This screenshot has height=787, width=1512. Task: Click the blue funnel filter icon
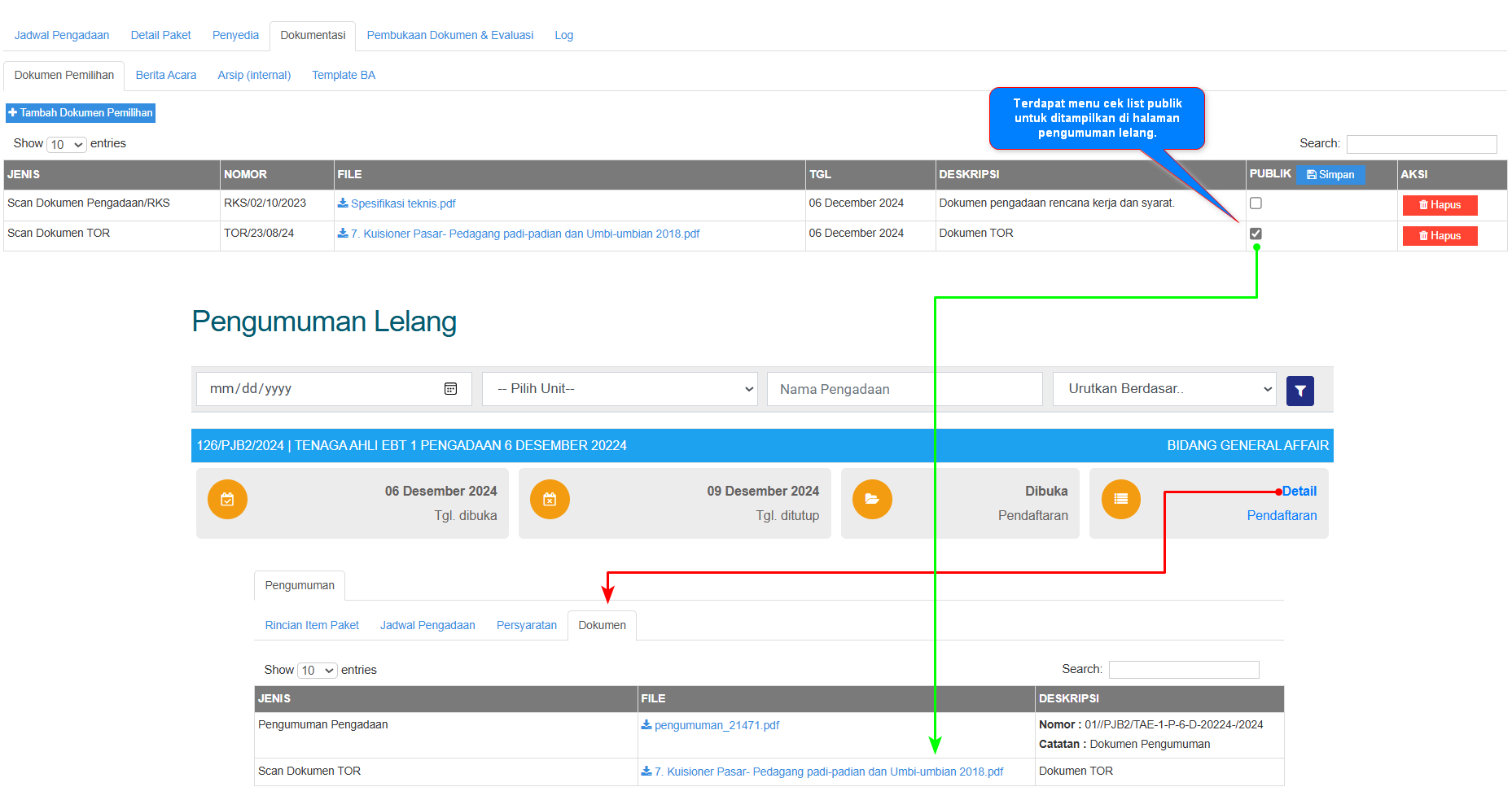1299,391
